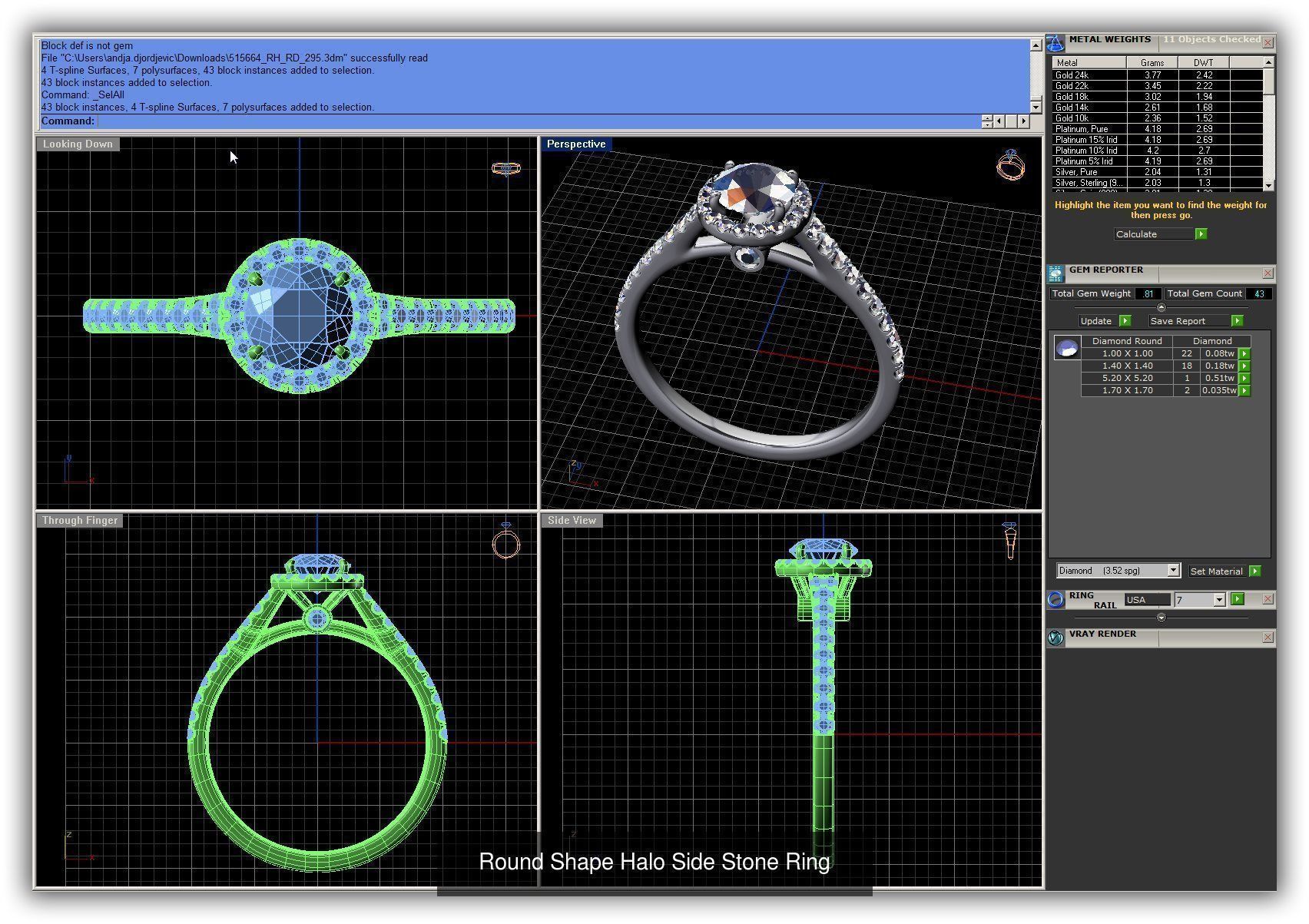Viewport: 1309px width, 924px height.
Task: Close the VRay Render panel
Action: [1268, 638]
